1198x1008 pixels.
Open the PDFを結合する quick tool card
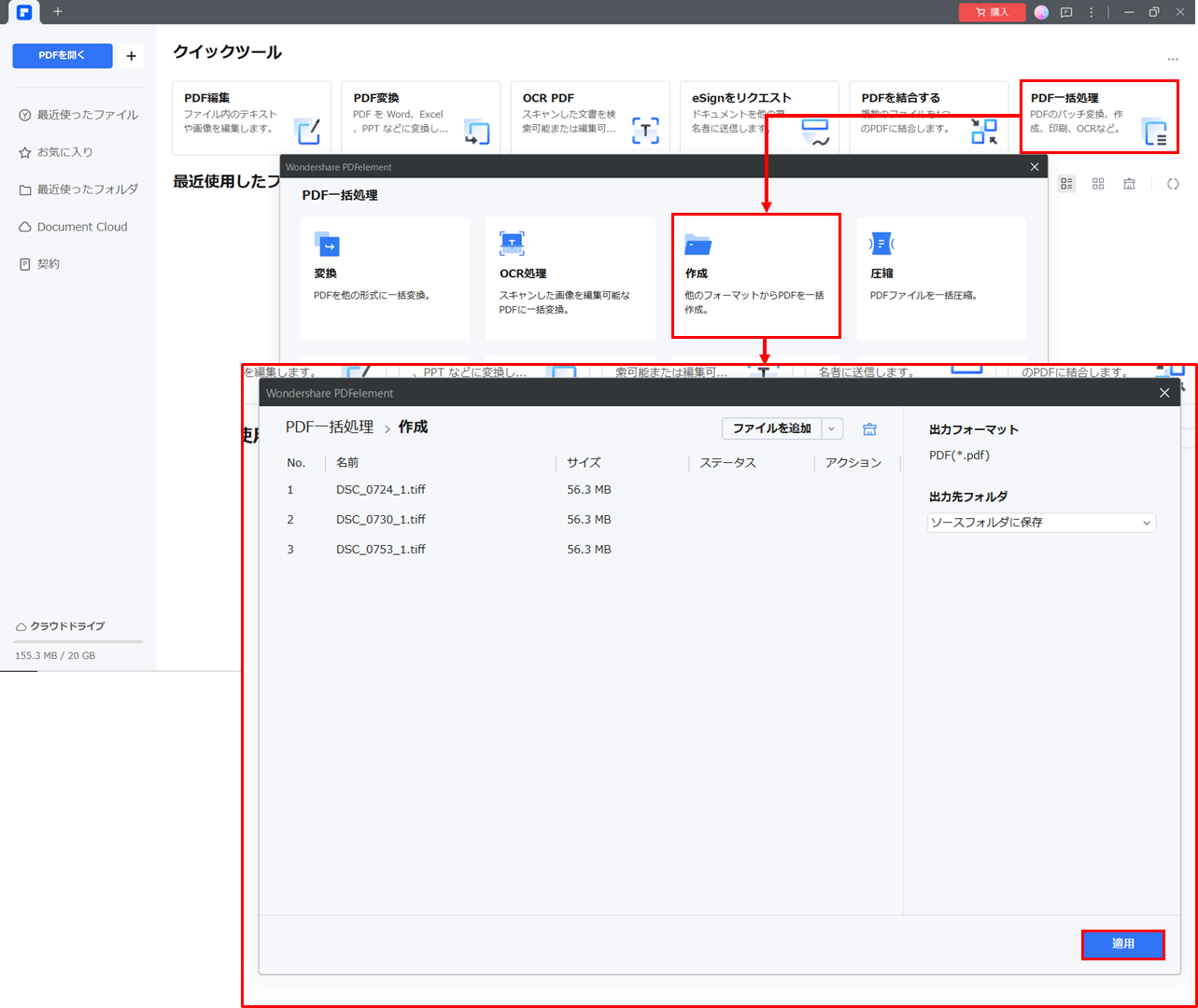[x=929, y=118]
